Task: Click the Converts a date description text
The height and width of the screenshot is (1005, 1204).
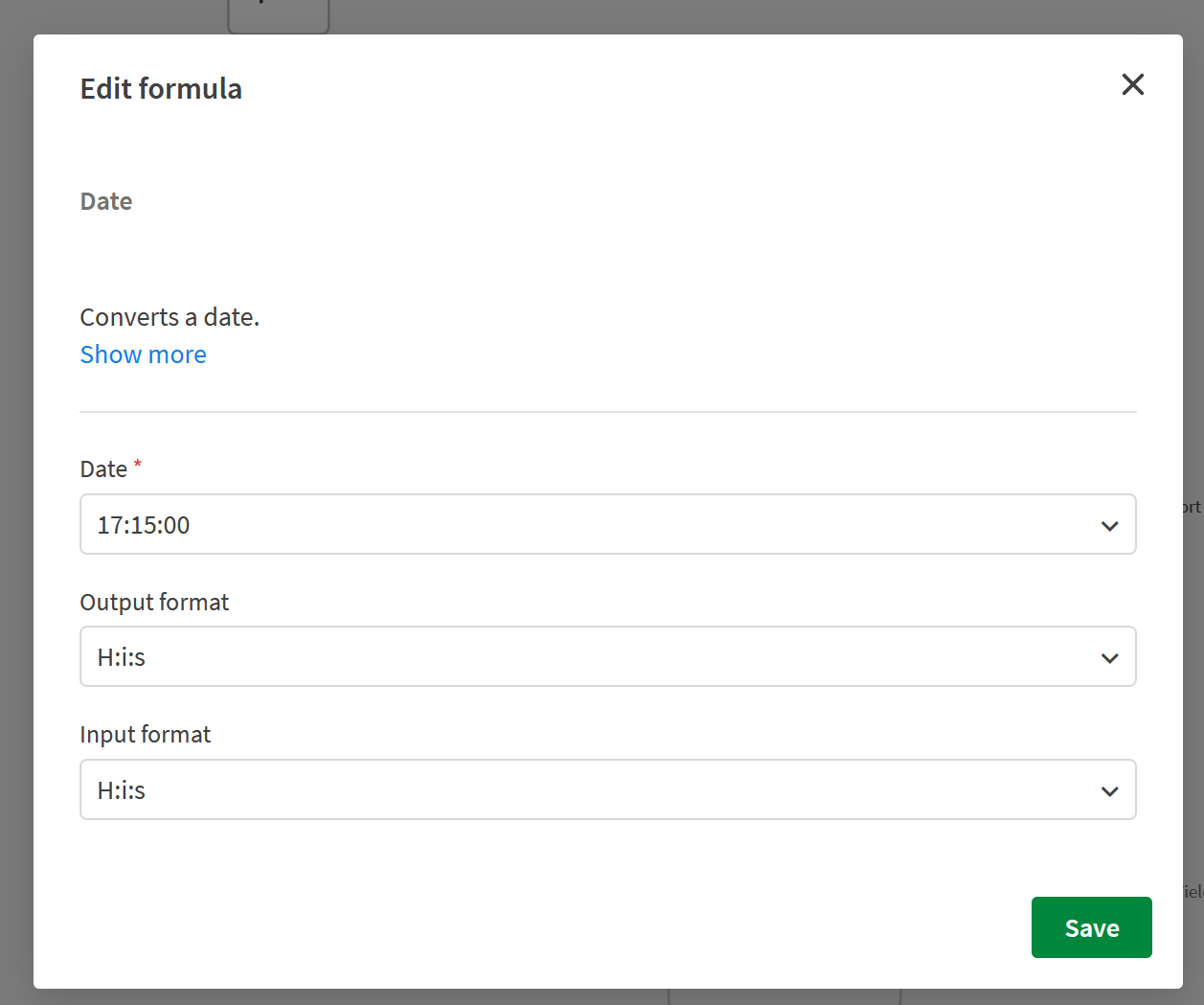Action: 170,316
